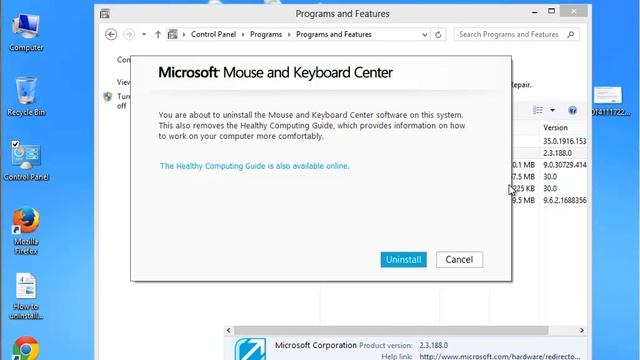The height and width of the screenshot is (360, 640).
Task: Click the horizontal scrollbar thumb
Action: point(391,330)
